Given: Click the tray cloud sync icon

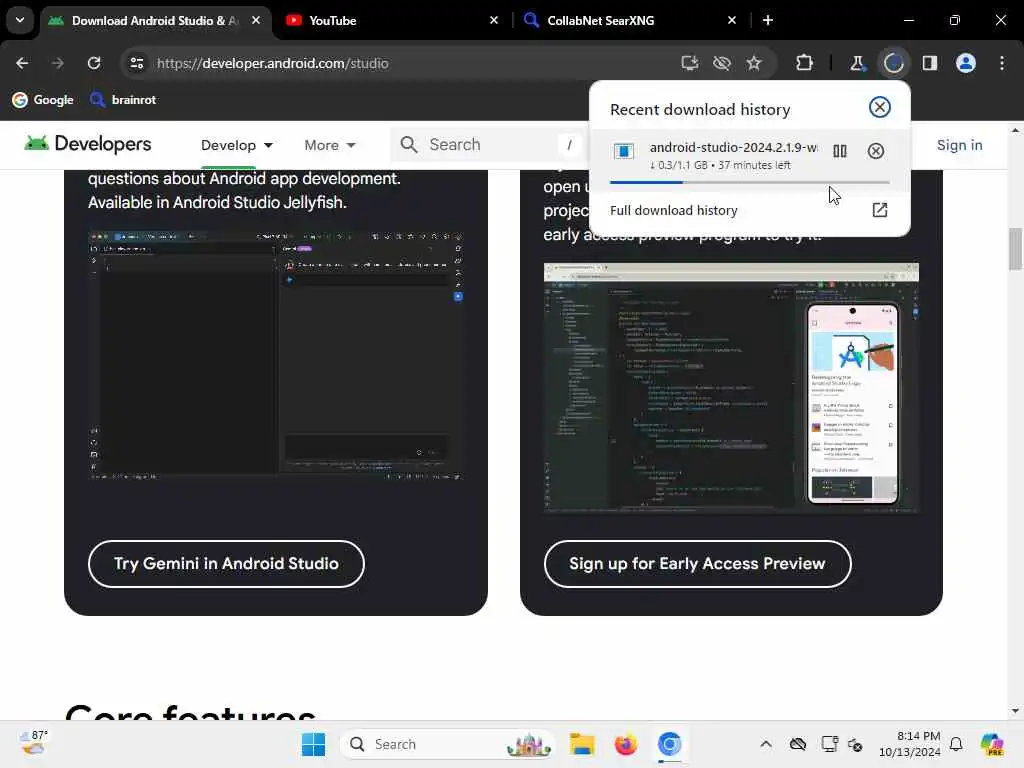Looking at the screenshot, I should pos(797,744).
